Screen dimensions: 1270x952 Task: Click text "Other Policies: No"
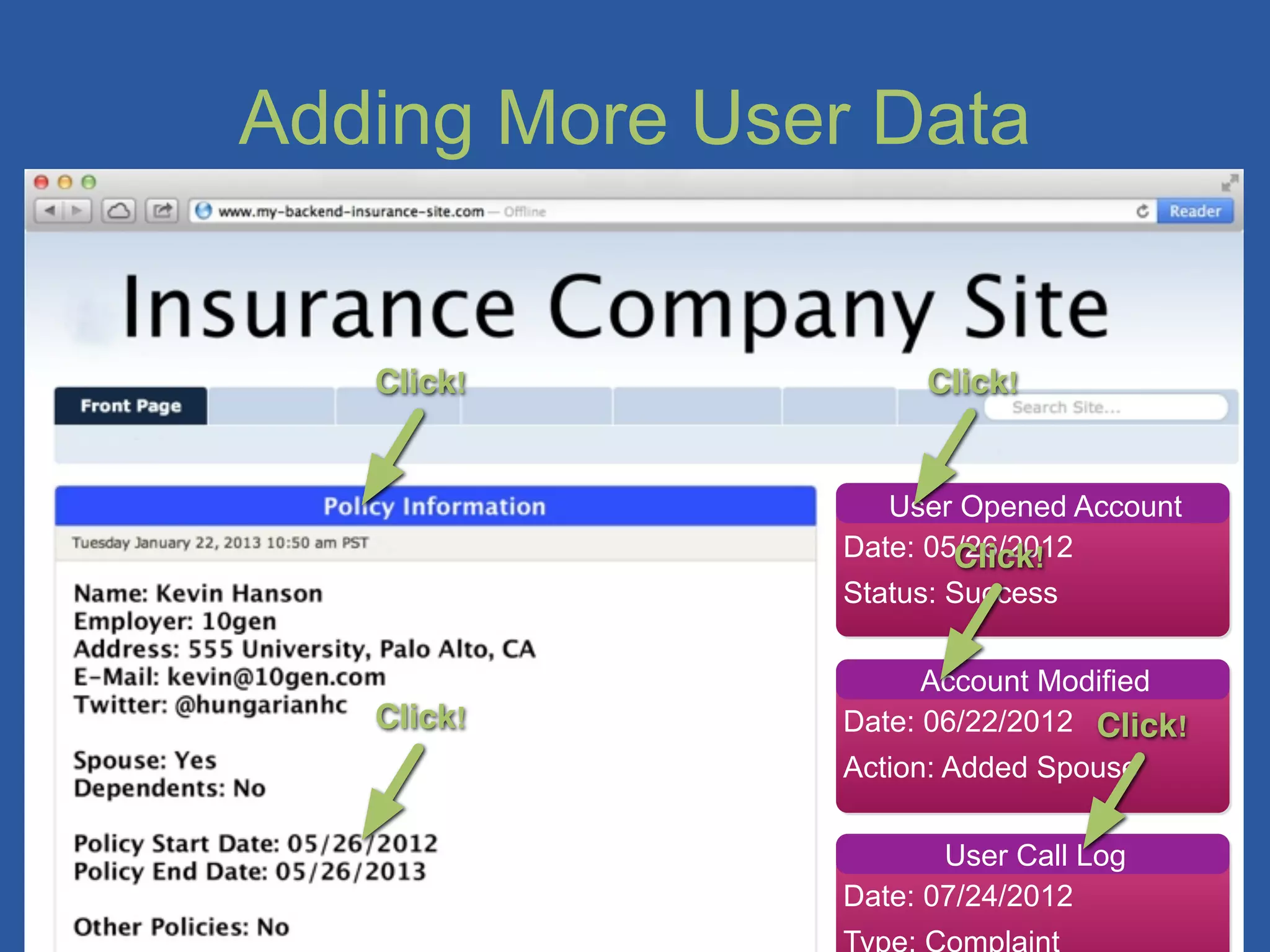point(182,927)
